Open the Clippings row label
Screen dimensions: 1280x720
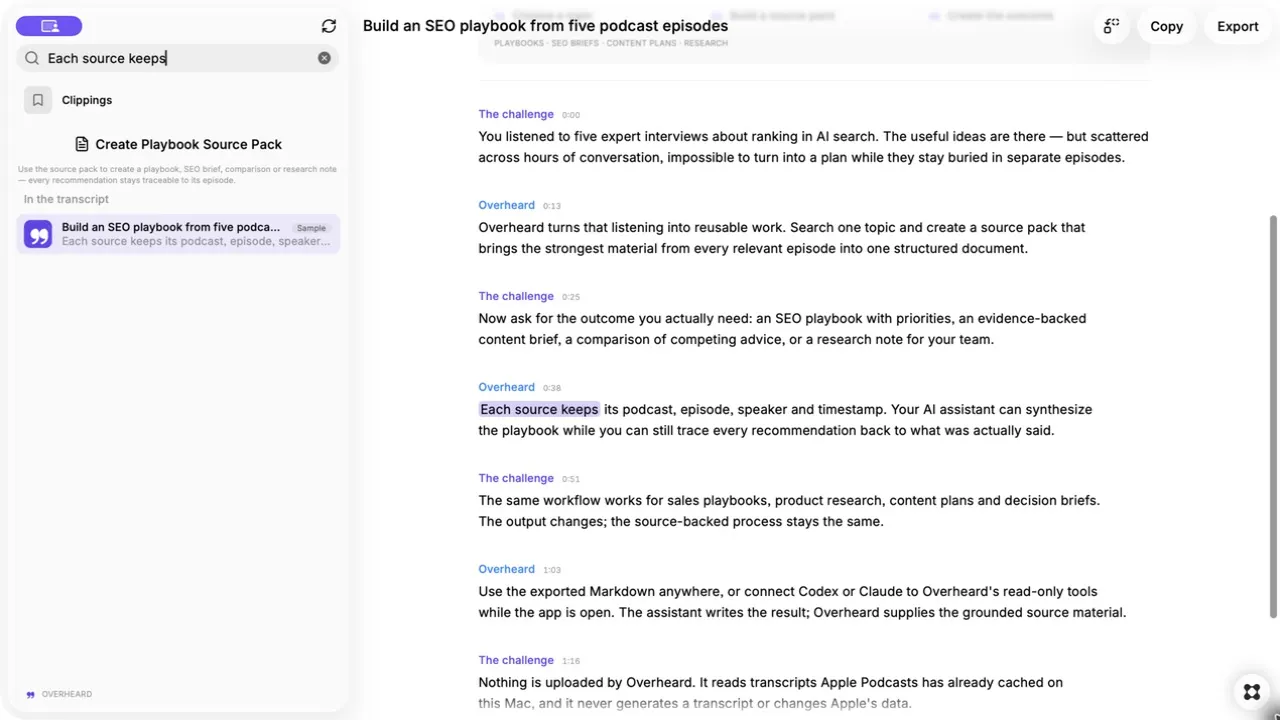[87, 100]
